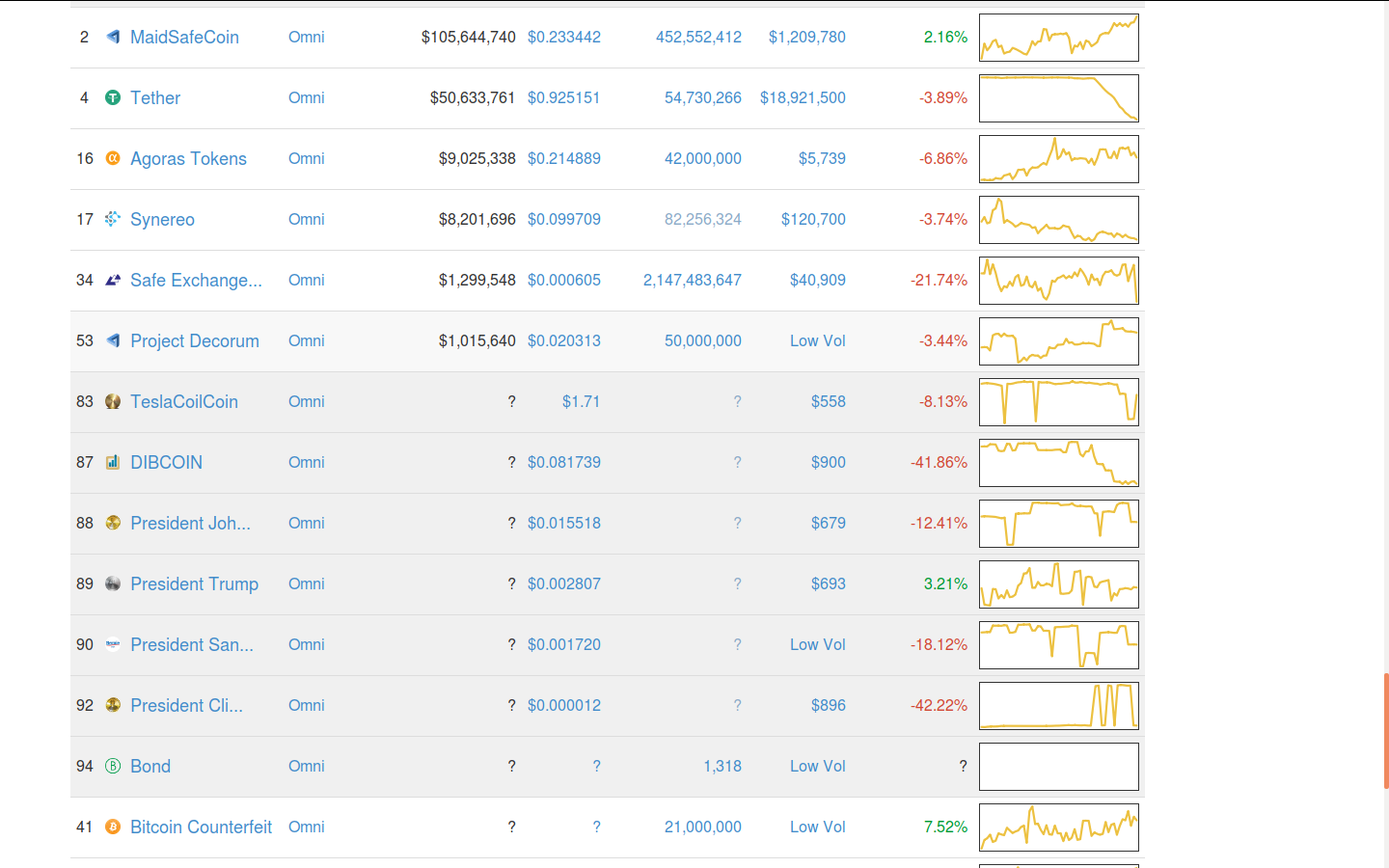Click Project Decorum Low Vol link

pos(818,340)
